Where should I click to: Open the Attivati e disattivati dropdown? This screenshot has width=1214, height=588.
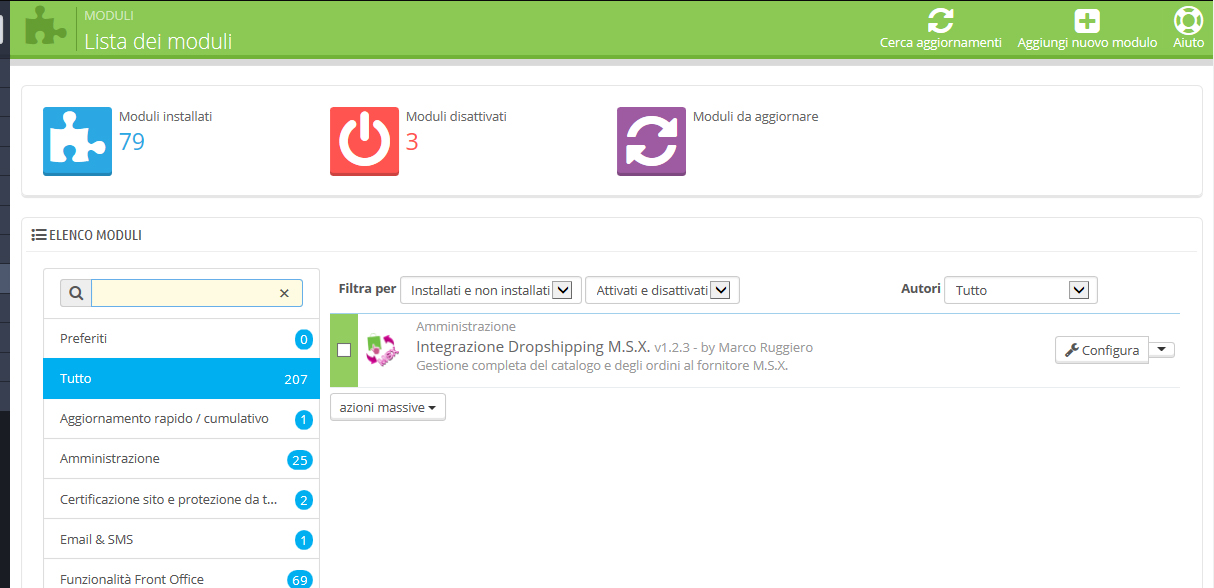click(662, 290)
